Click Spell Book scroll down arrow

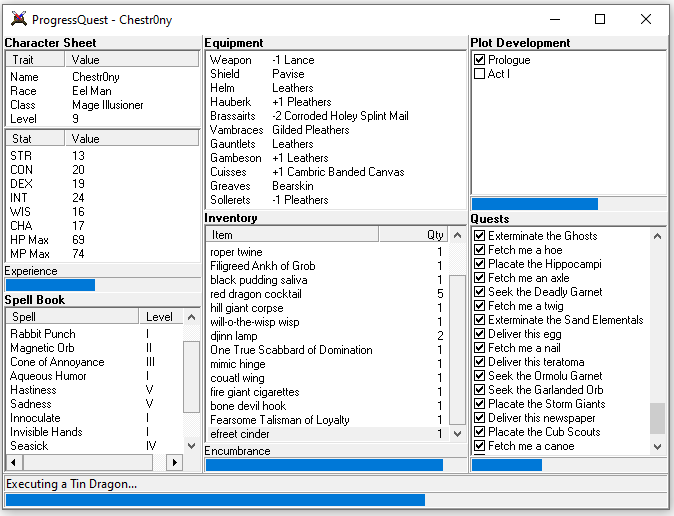coord(192,445)
